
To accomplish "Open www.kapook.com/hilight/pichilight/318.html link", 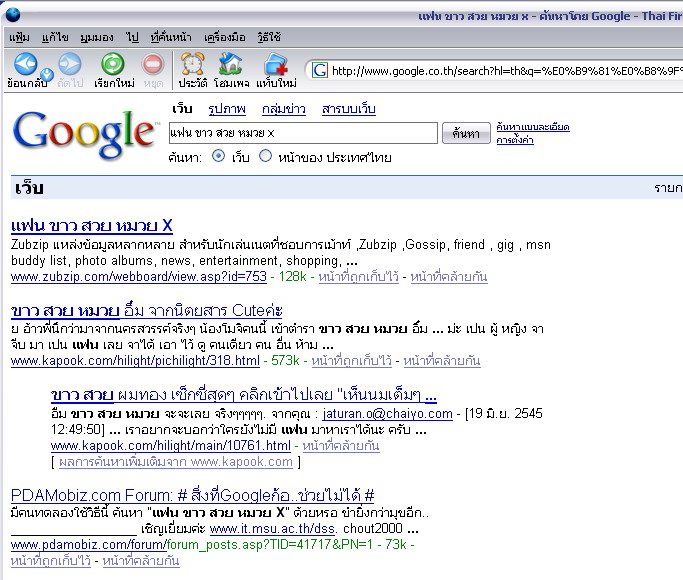I will 135,361.
